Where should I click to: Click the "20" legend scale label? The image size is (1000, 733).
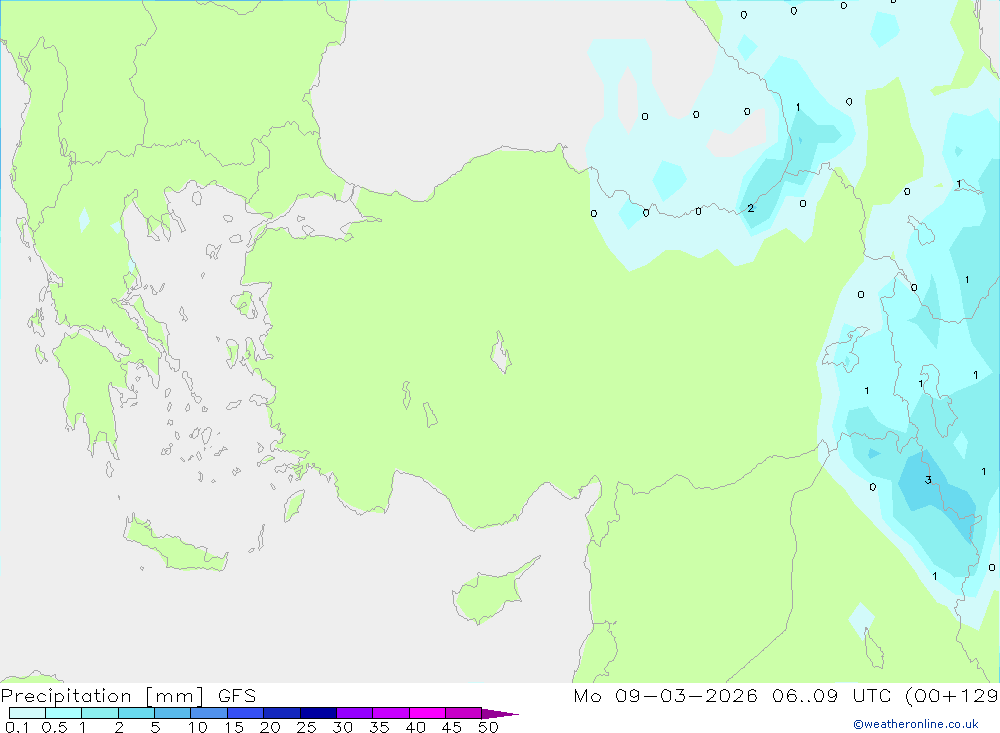270,727
